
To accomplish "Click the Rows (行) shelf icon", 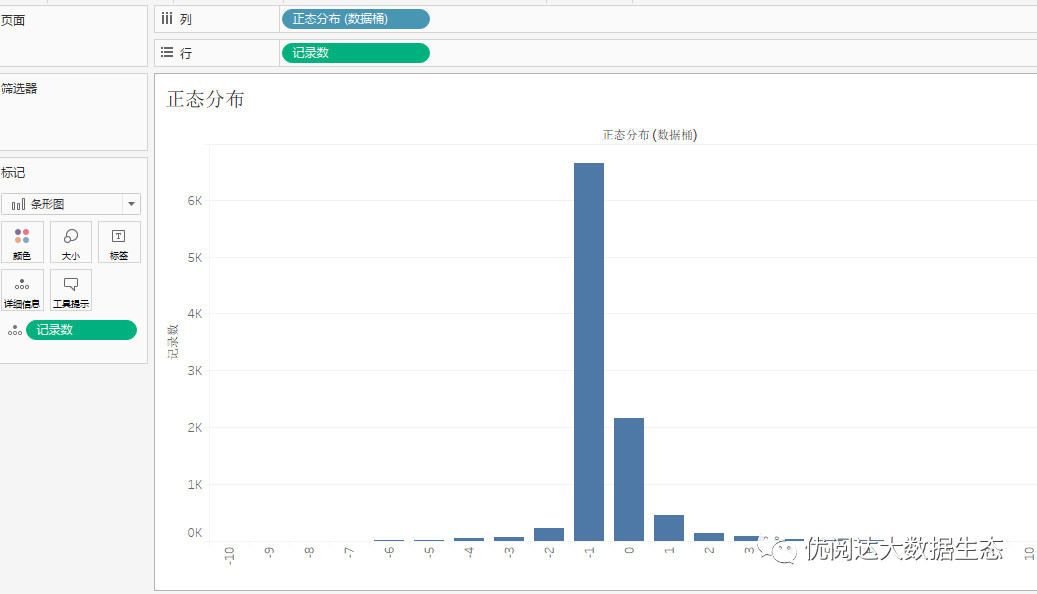I will pos(166,51).
